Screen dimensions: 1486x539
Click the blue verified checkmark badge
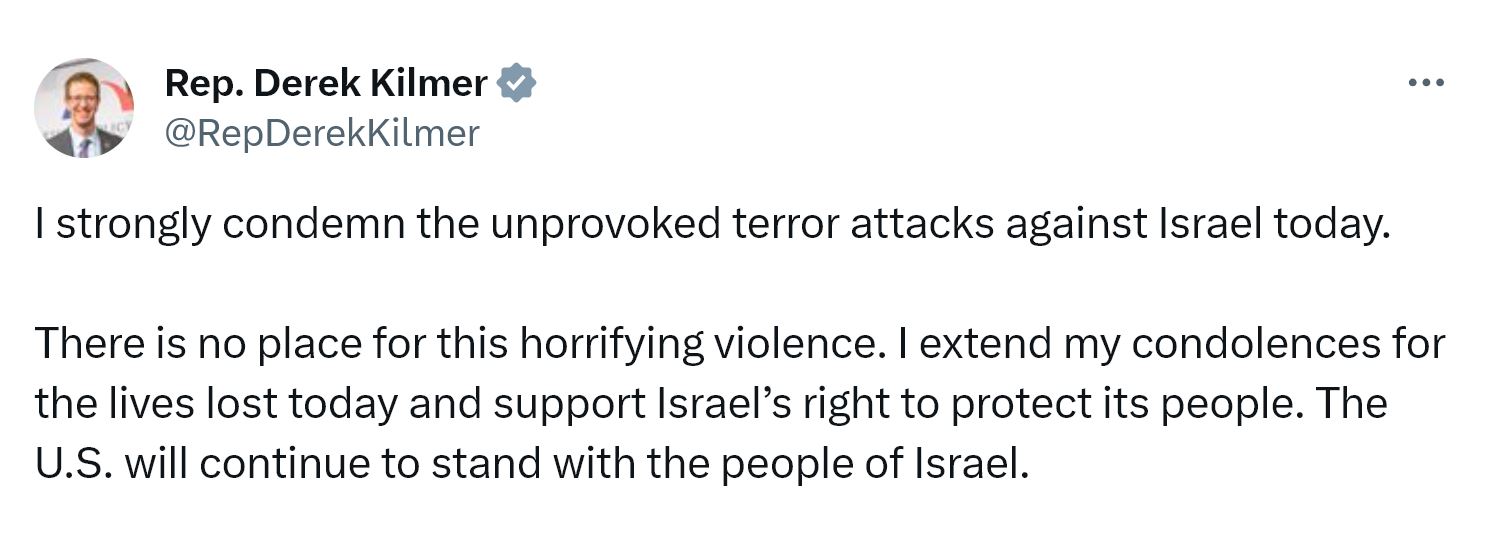pyautogui.click(x=517, y=84)
